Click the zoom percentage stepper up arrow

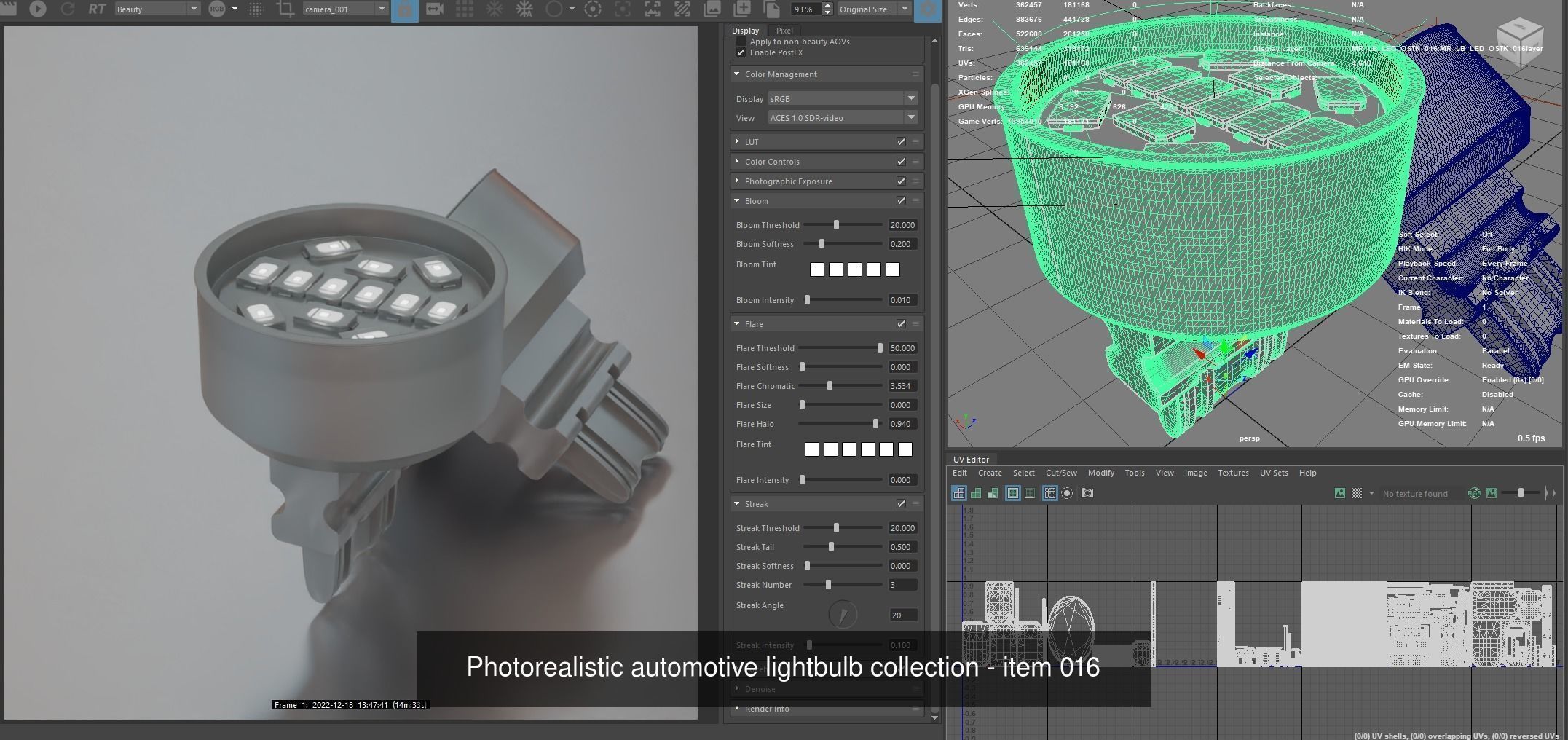pyautogui.click(x=827, y=5)
